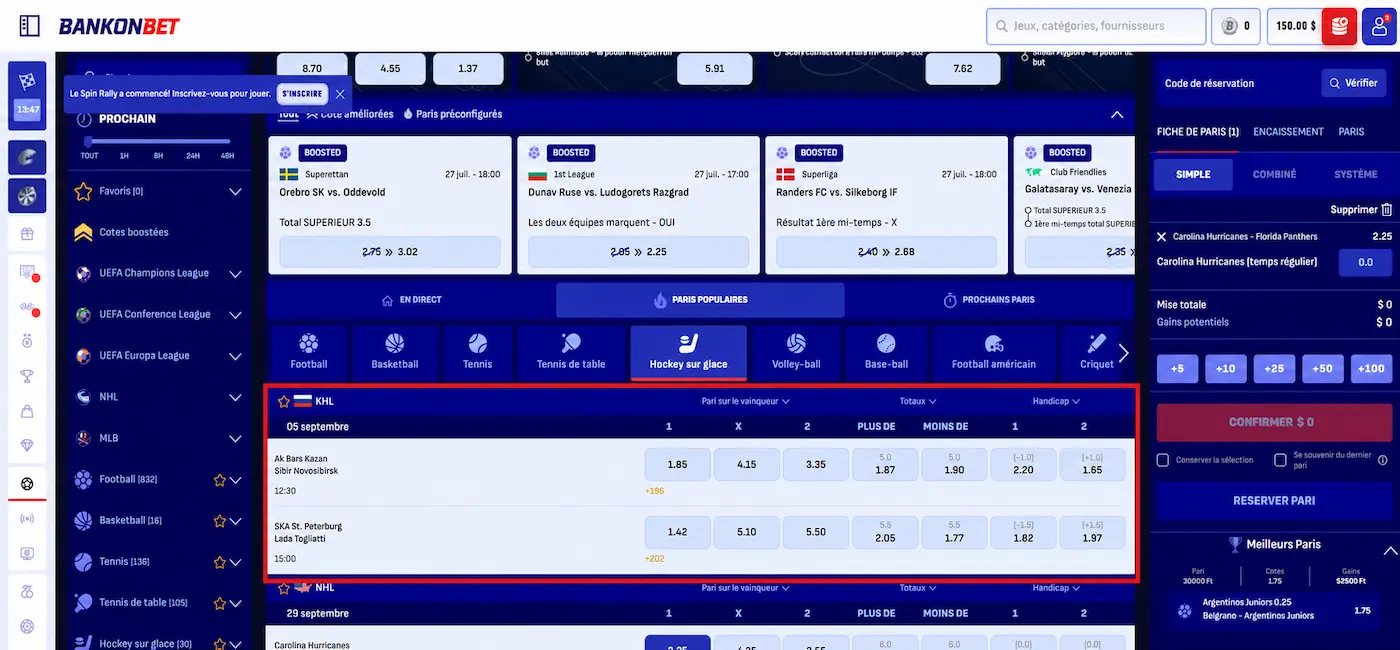Click the search field for games and providers
This screenshot has width=1400, height=650.
tap(1096, 26)
